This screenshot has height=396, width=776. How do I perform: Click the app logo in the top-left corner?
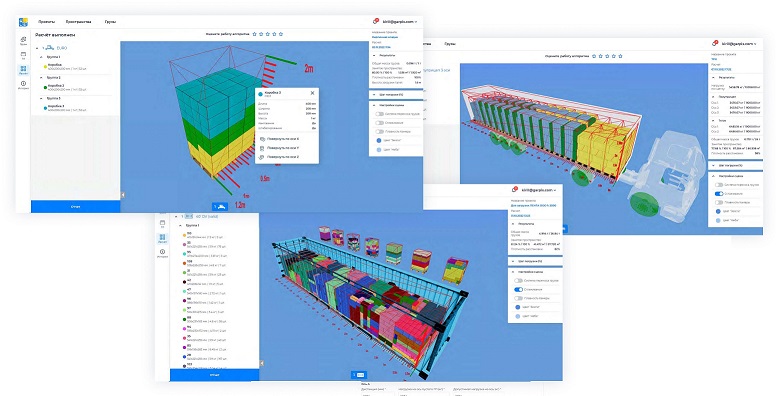pos(23,22)
